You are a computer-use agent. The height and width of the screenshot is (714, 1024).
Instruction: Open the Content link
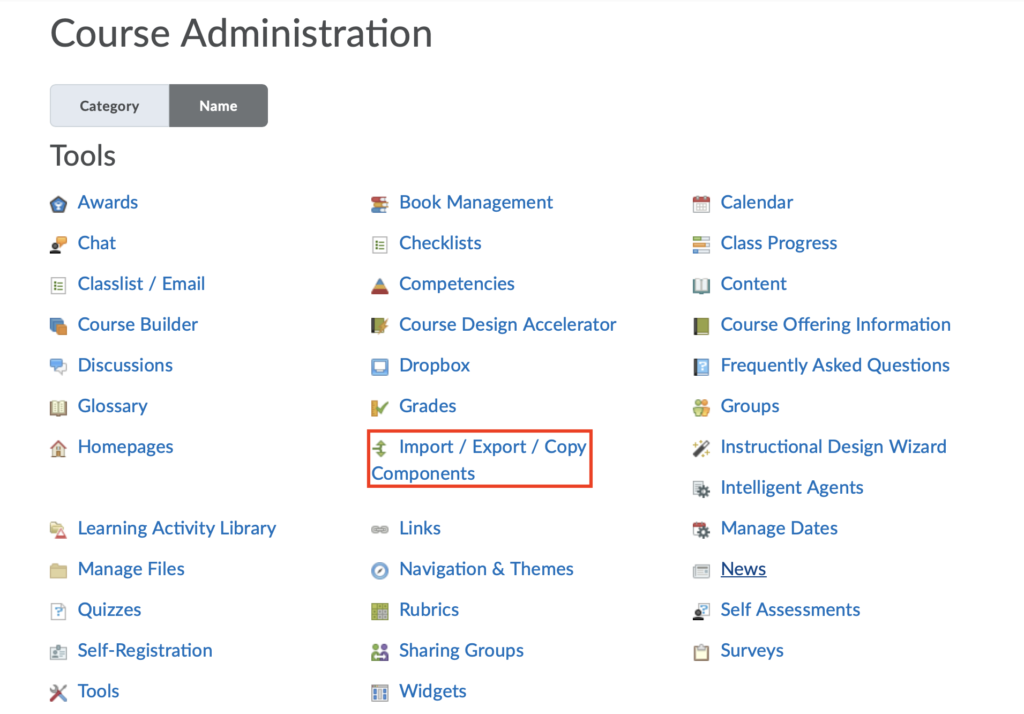(754, 284)
